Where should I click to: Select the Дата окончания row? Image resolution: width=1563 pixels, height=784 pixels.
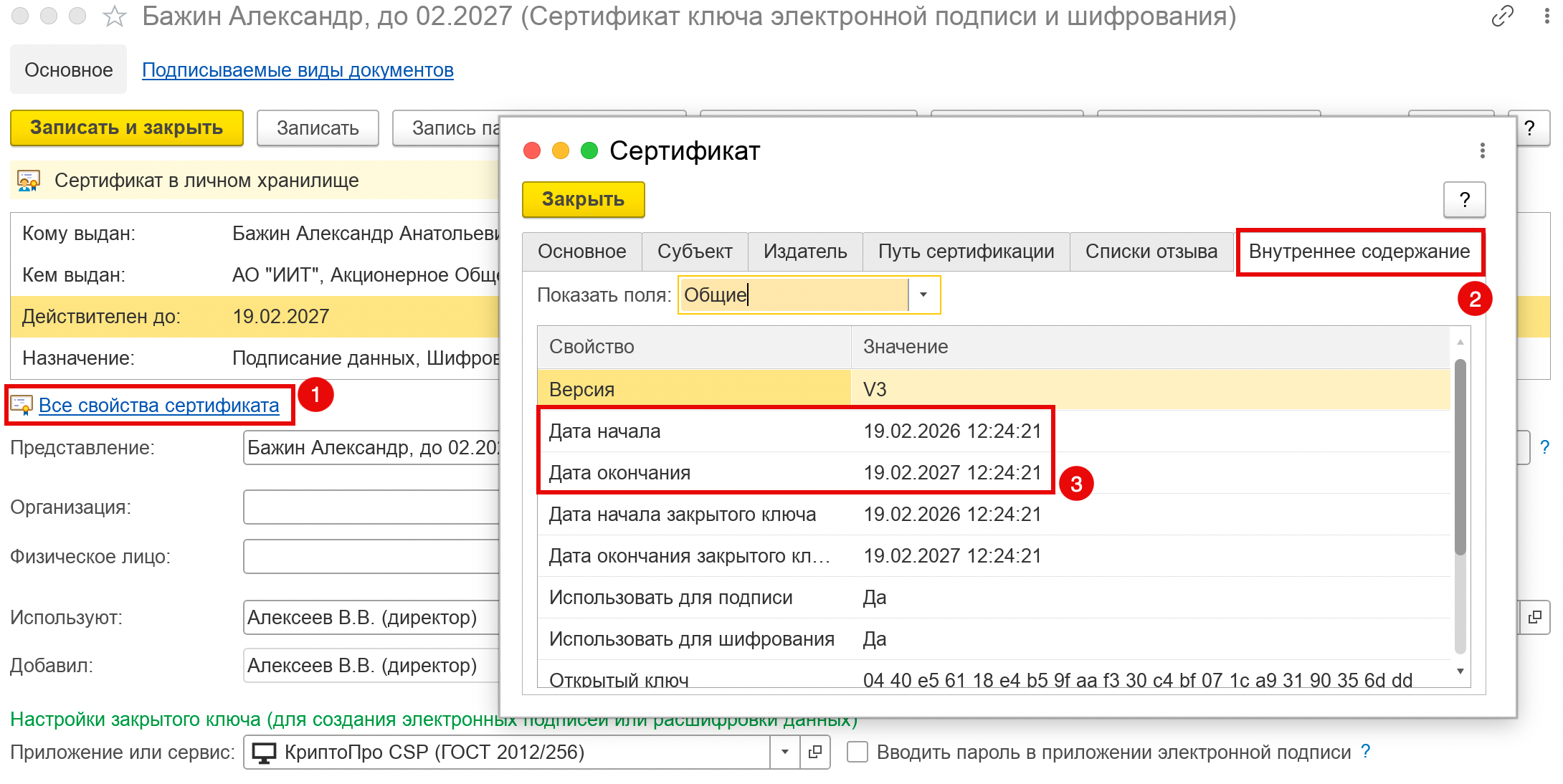(x=994, y=472)
